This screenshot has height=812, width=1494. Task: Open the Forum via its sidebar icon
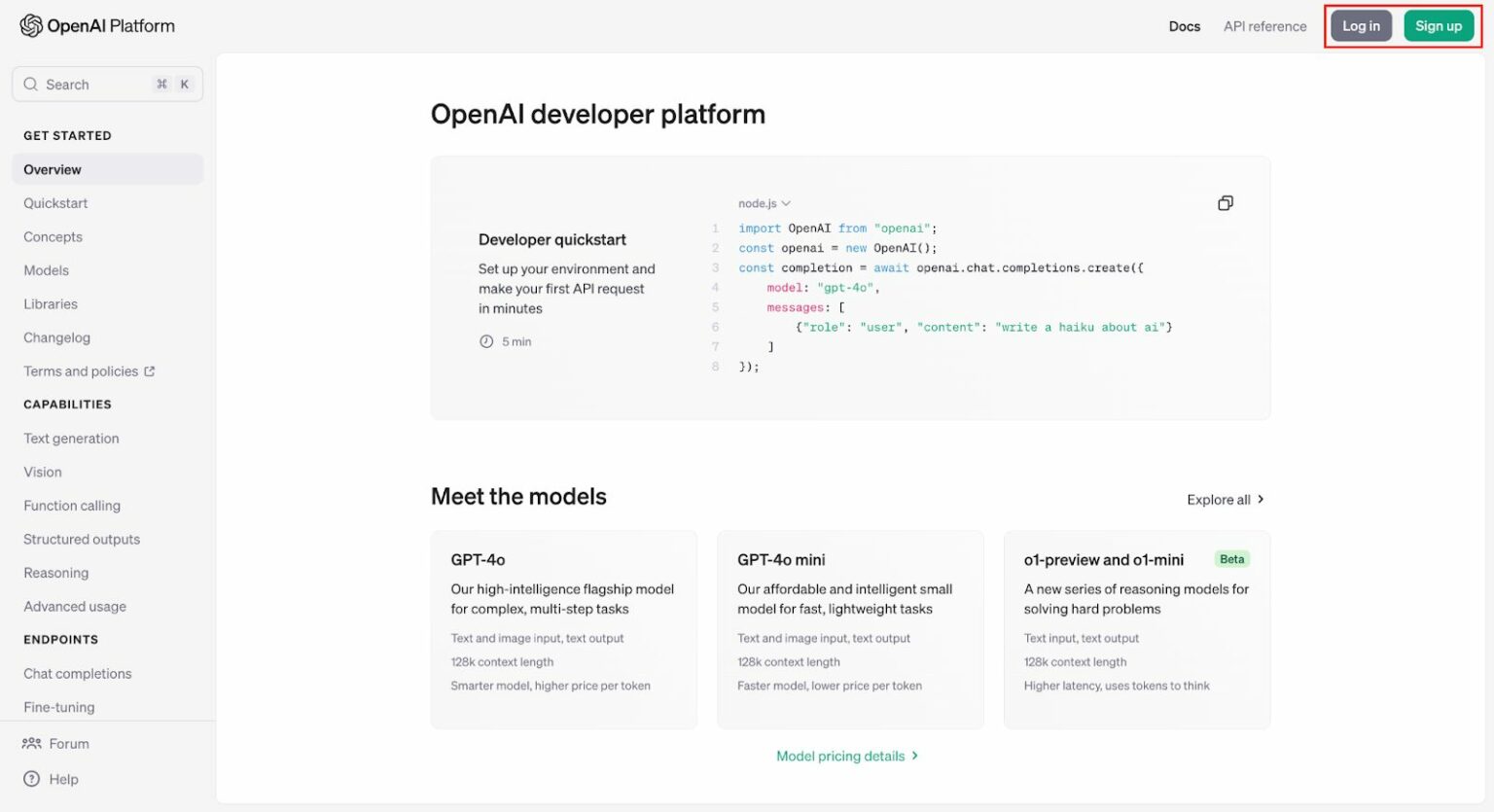pyautogui.click(x=31, y=743)
